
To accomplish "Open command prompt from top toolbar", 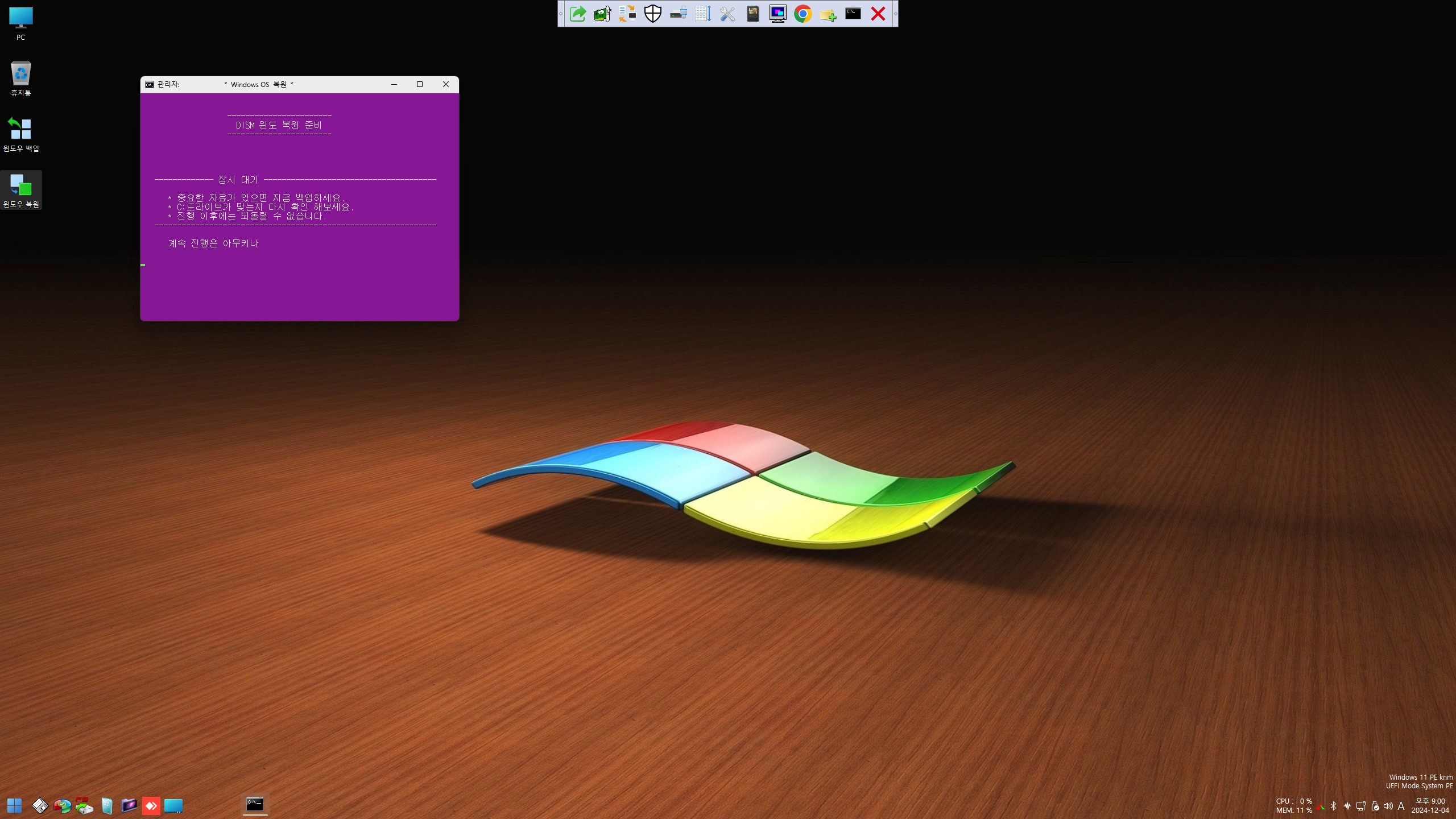I will coord(853,14).
